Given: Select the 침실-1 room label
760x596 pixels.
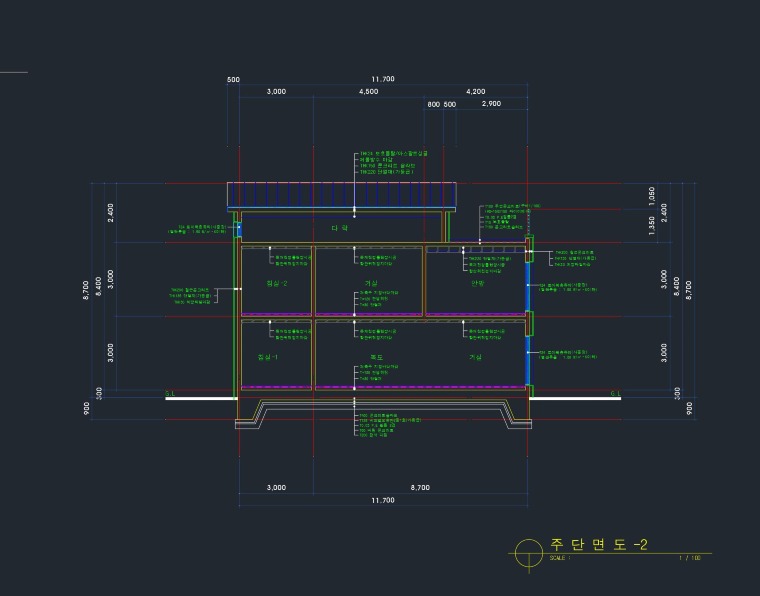Looking at the screenshot, I should (268, 357).
